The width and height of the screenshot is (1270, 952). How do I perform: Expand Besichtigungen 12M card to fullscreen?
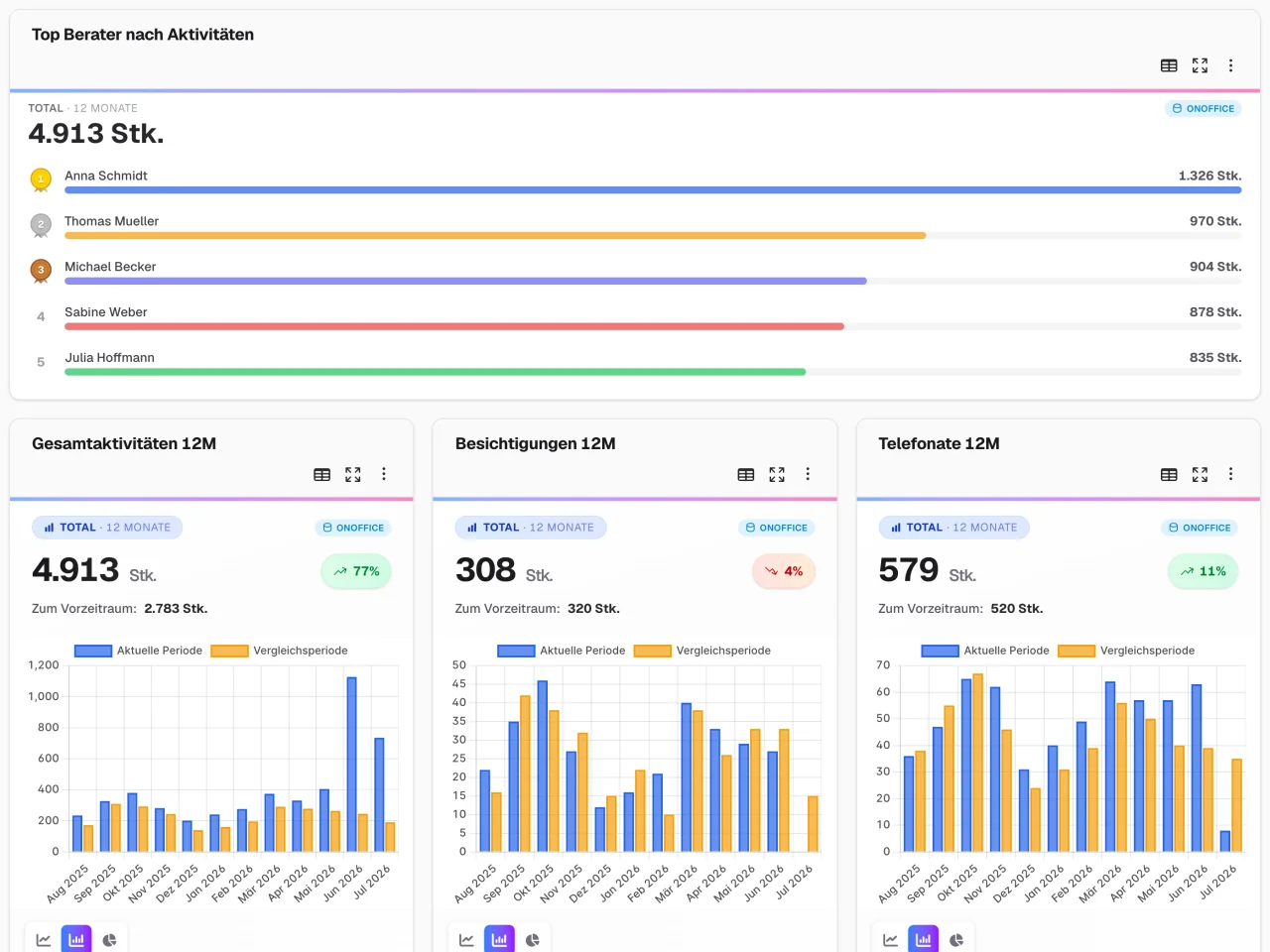[x=777, y=475]
